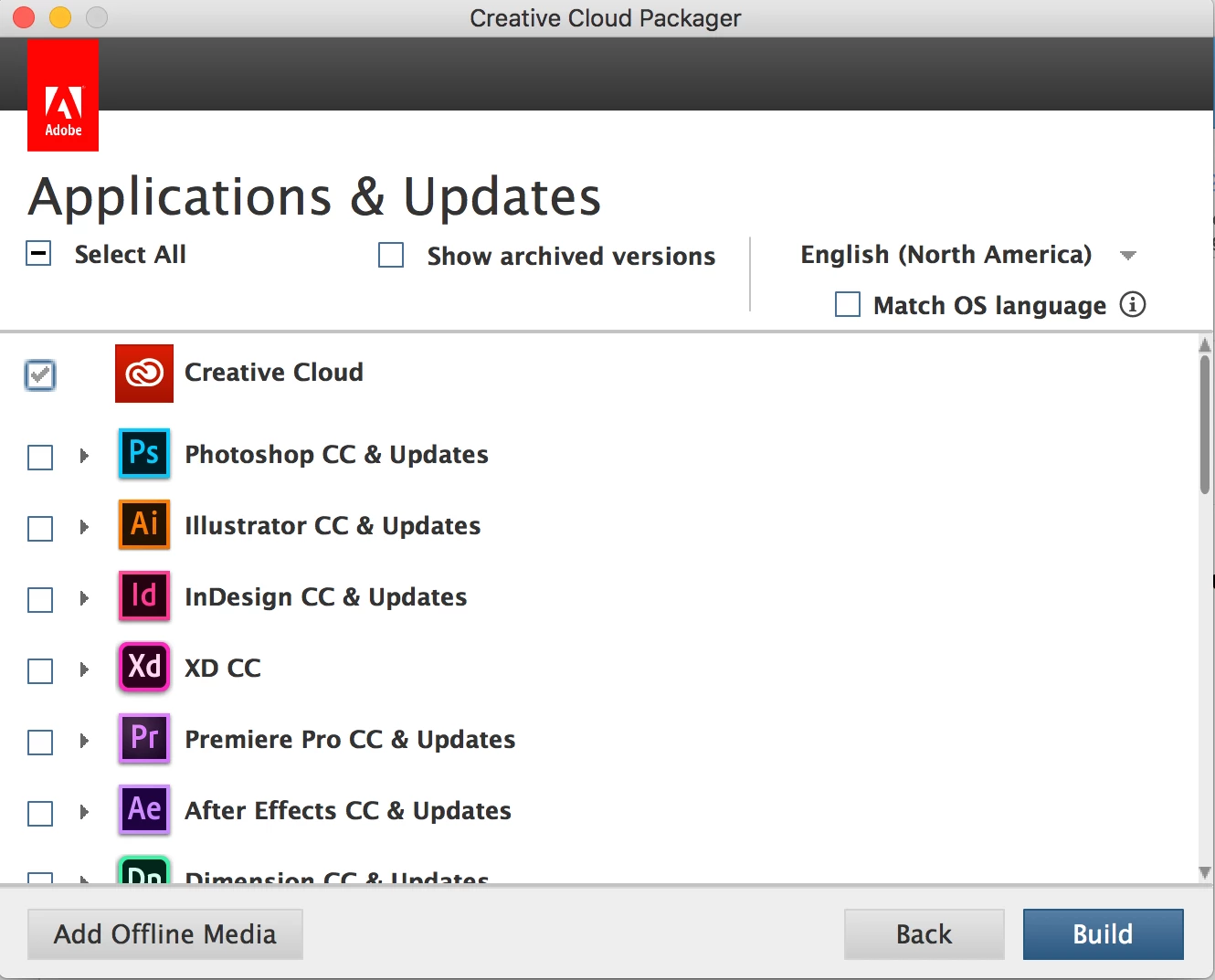Click the Illustrator Ai icon
This screenshot has width=1215, height=980.
[x=144, y=524]
